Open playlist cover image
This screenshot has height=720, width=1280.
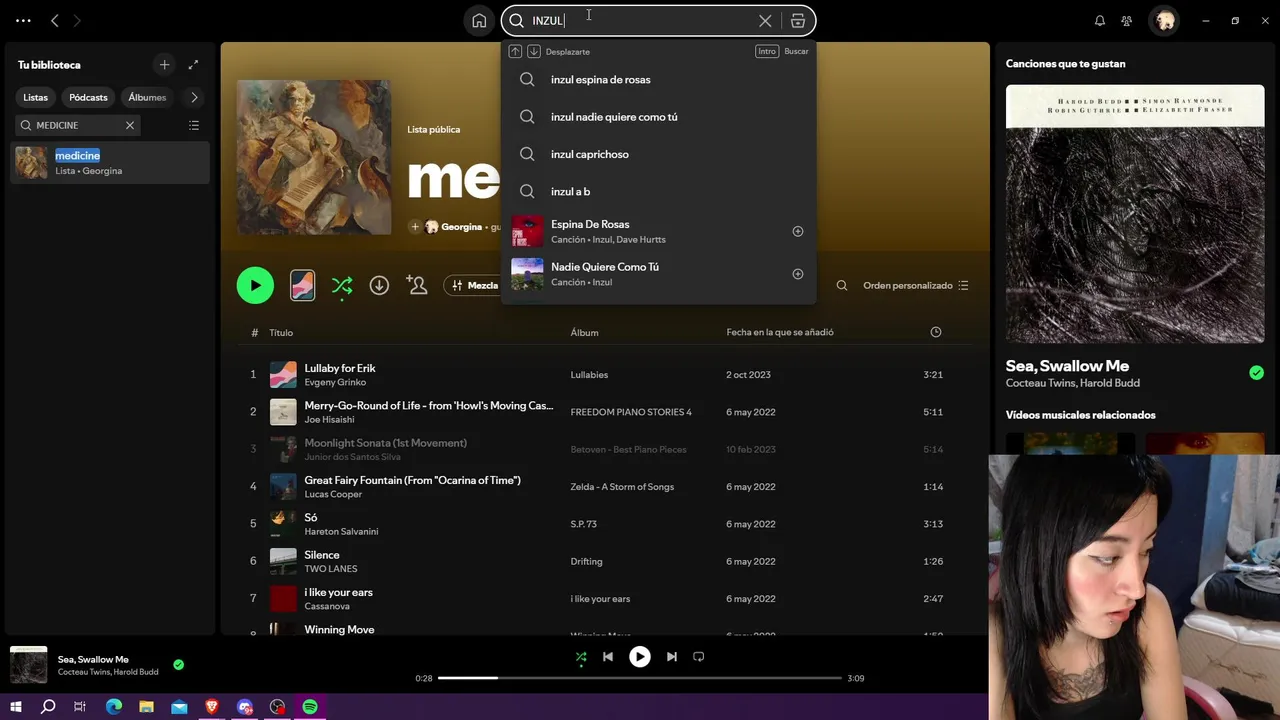[x=314, y=158]
